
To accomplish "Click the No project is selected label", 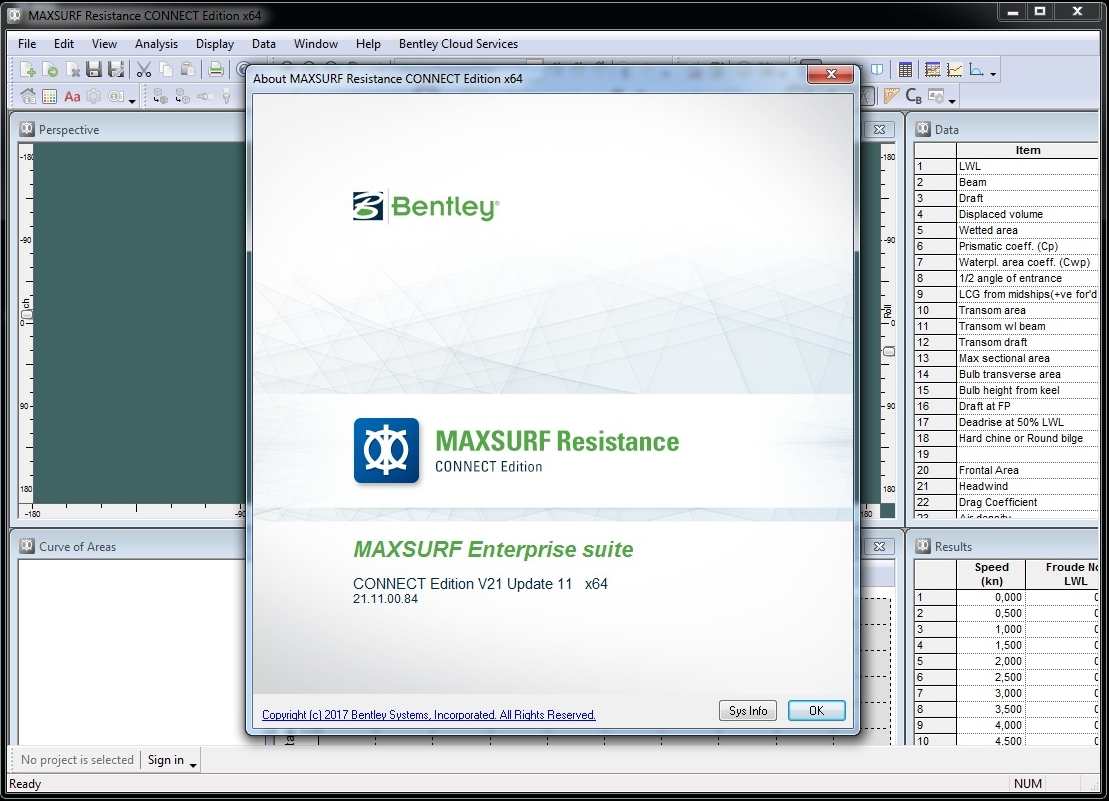I will point(77,760).
